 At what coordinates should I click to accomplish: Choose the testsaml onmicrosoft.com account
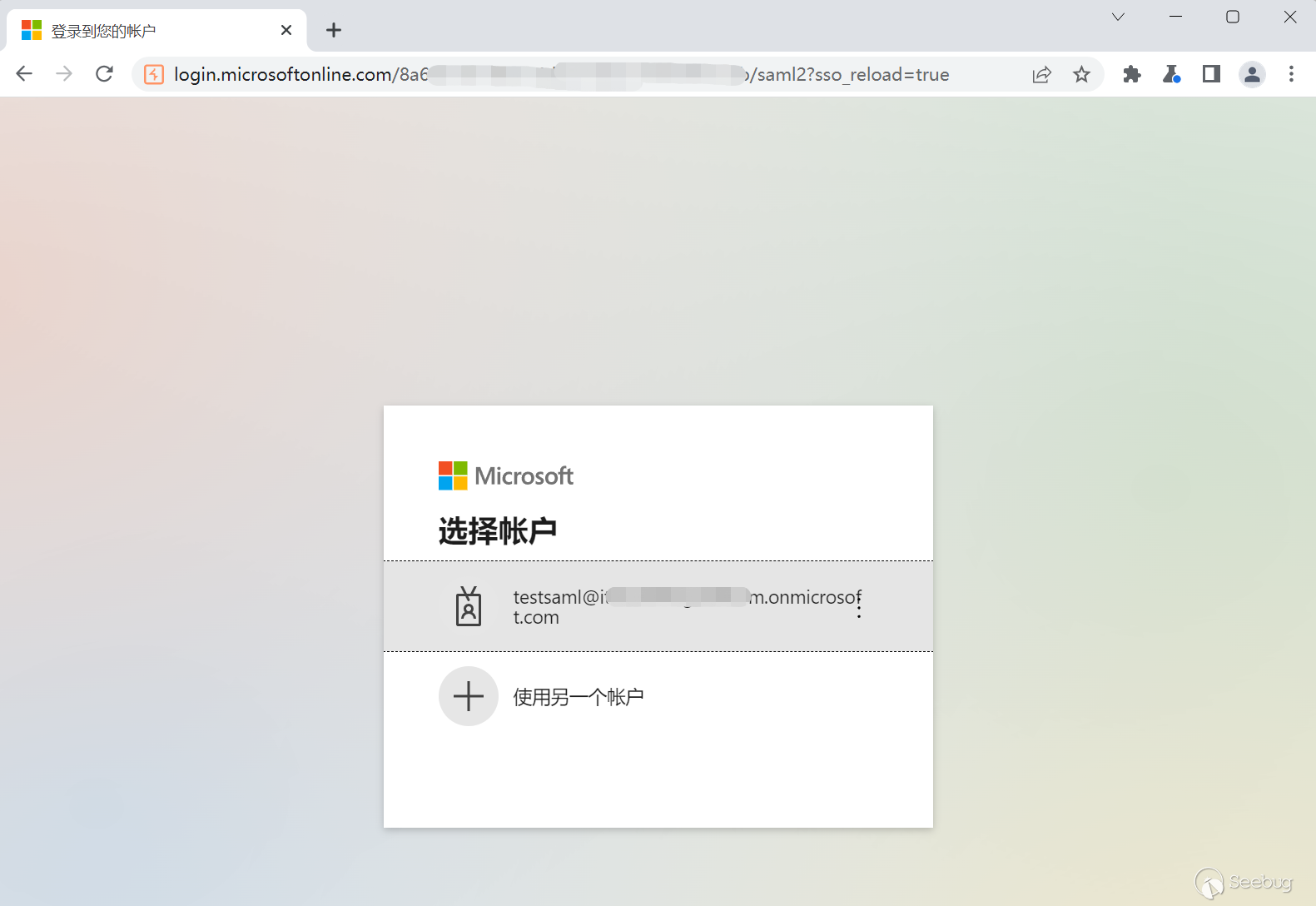click(658, 606)
